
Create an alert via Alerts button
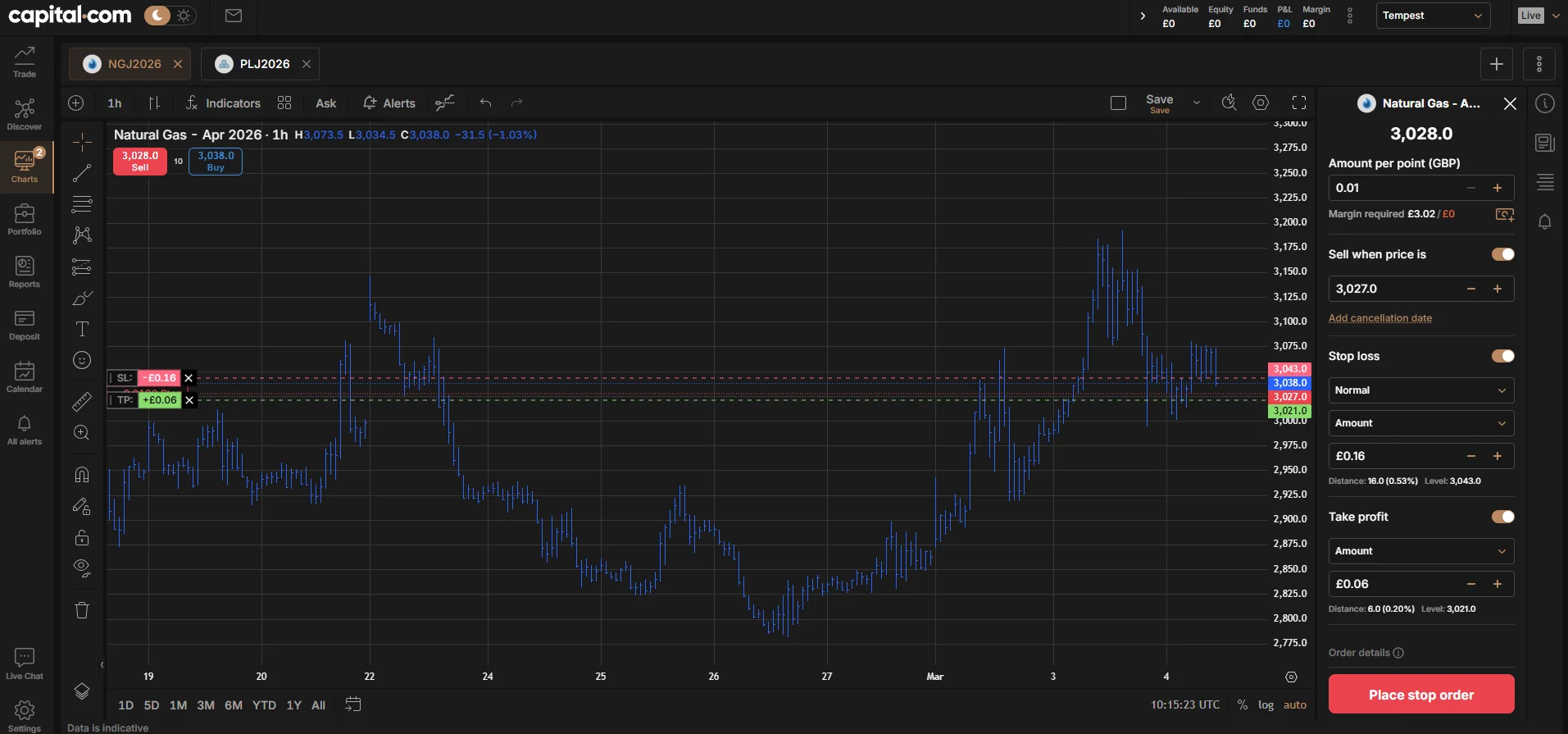[x=389, y=103]
